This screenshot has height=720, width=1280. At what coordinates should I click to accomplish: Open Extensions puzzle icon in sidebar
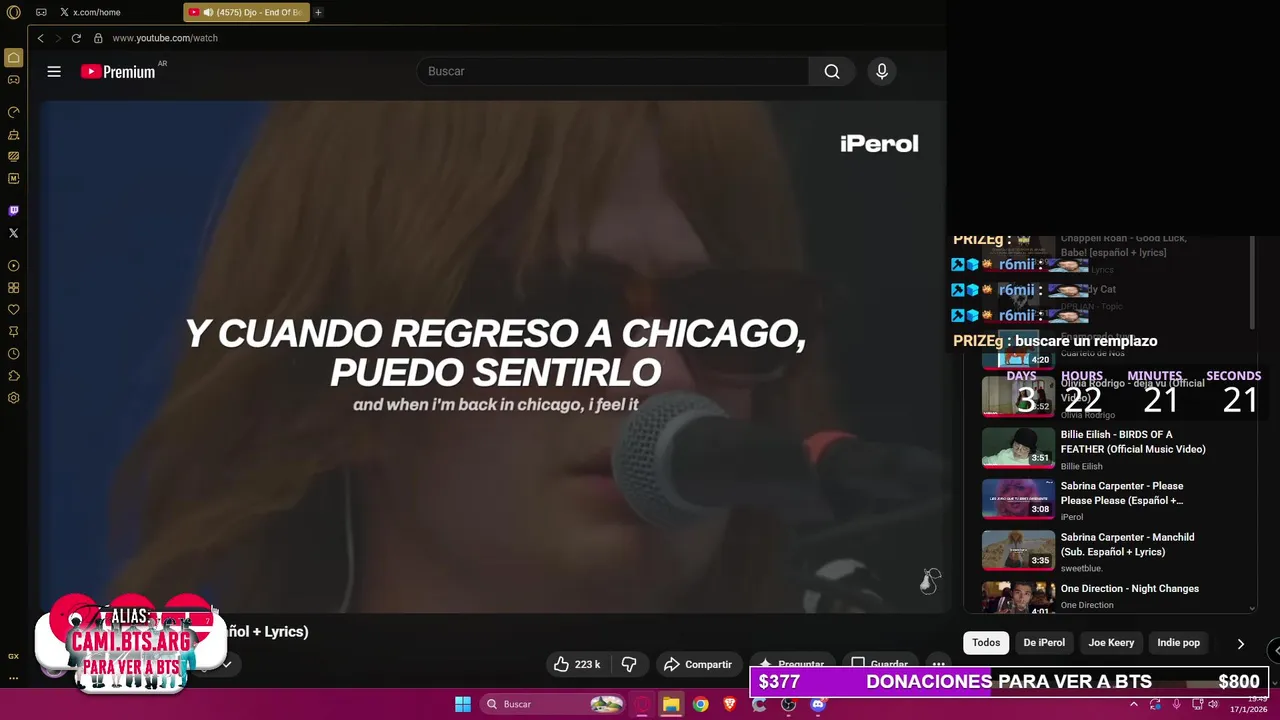click(13, 376)
